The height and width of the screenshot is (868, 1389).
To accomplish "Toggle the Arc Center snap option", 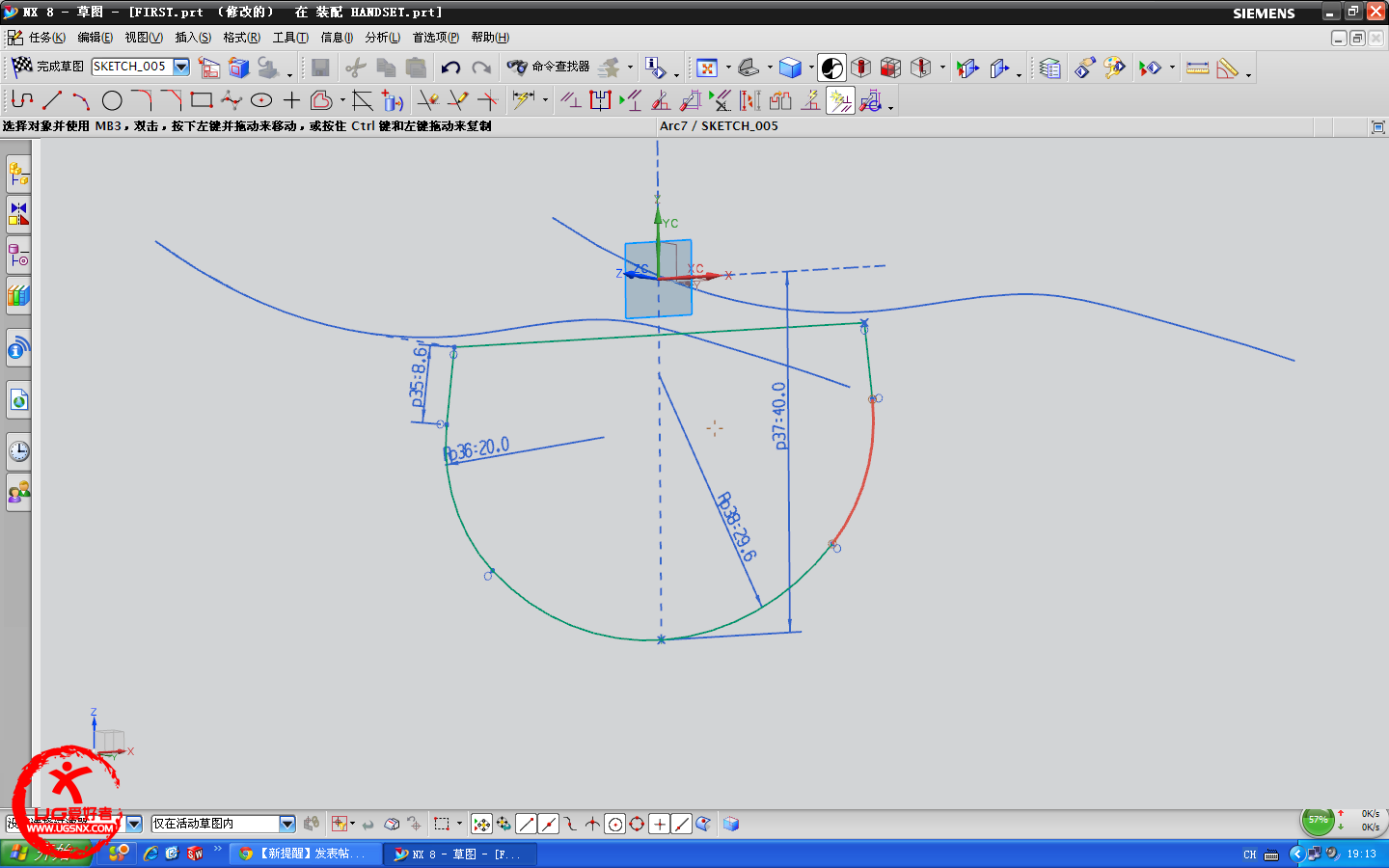I will click(x=614, y=824).
